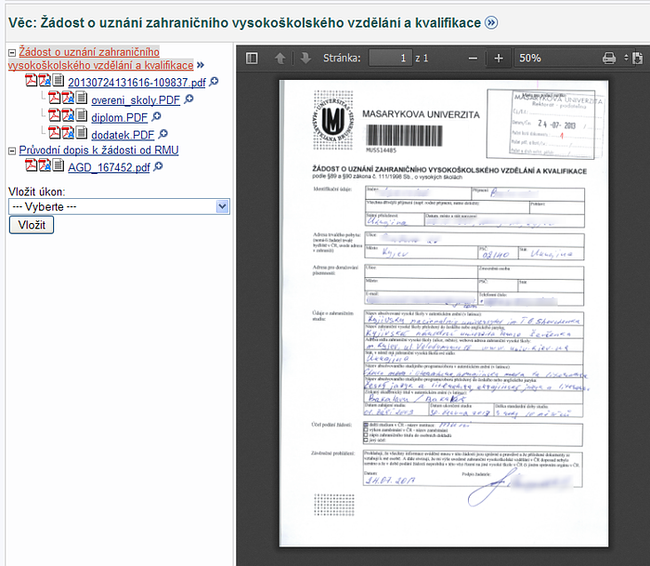Click the double chevron after Žádost tree item
The image size is (650, 566).
[x=201, y=65]
